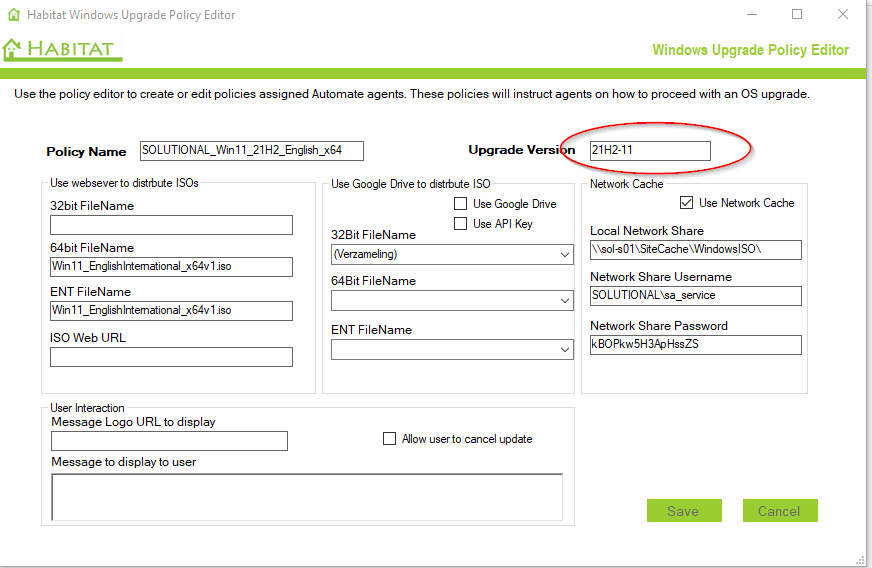Image resolution: width=872 pixels, height=568 pixels.
Task: Click the Message to display to user box
Action: (306, 496)
